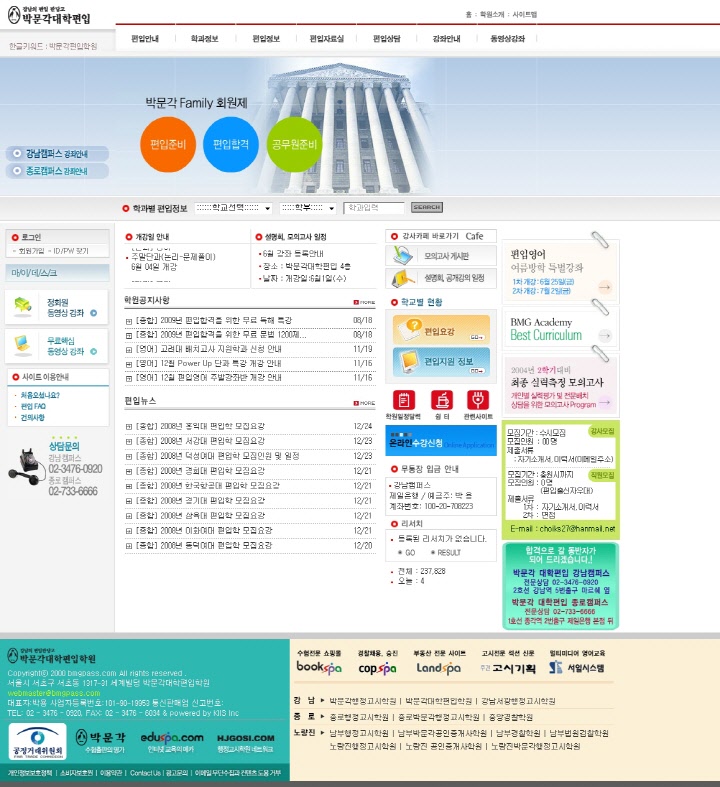Click the 강남캠퍼스 강좌안내 button

click(57, 154)
